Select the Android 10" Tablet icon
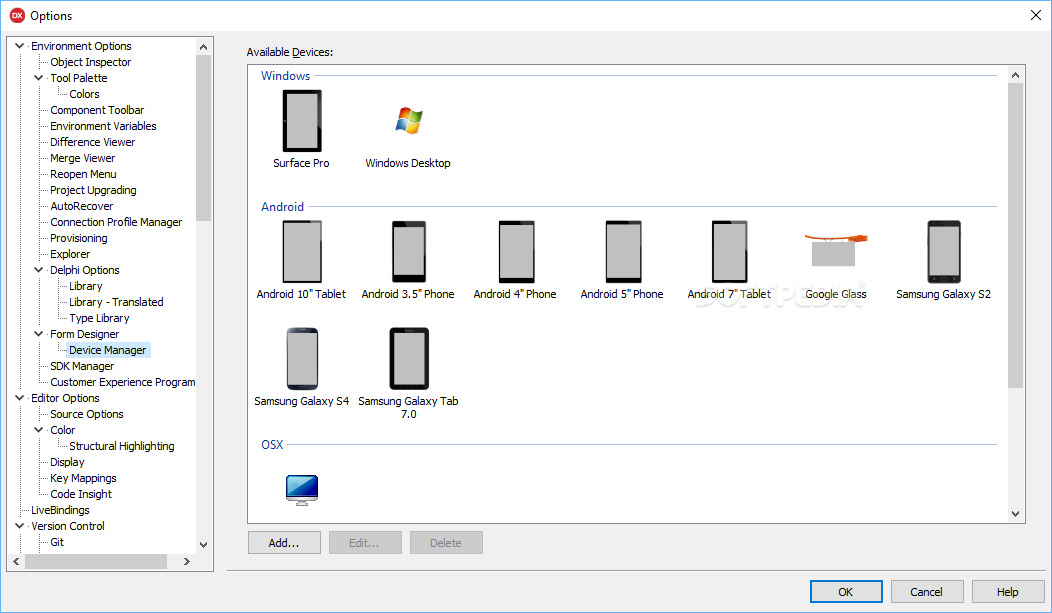Screen dimensions: 1052x613 click(x=302, y=252)
